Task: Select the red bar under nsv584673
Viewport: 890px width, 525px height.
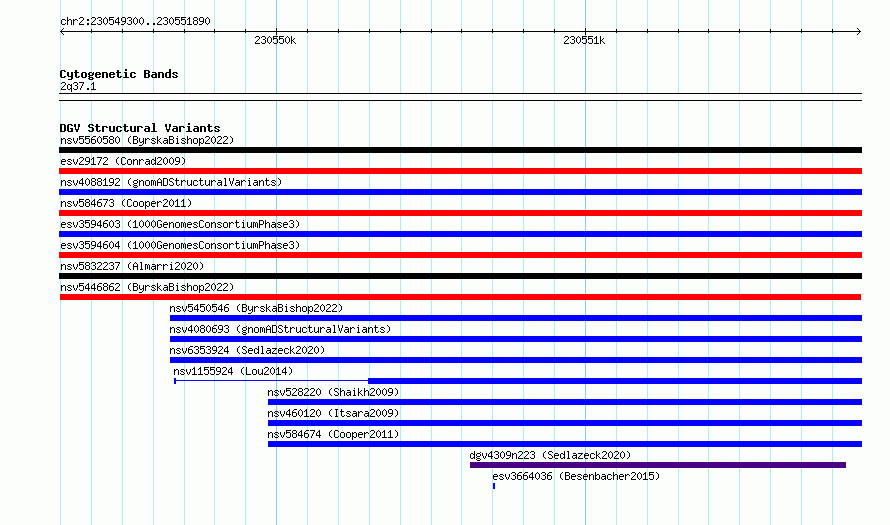Action: [460, 213]
